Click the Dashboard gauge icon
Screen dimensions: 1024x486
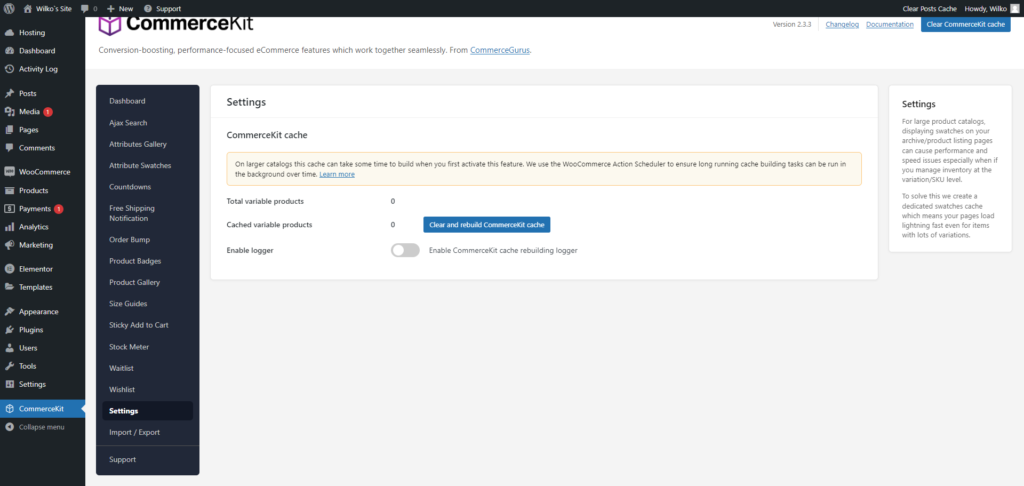tap(9, 51)
